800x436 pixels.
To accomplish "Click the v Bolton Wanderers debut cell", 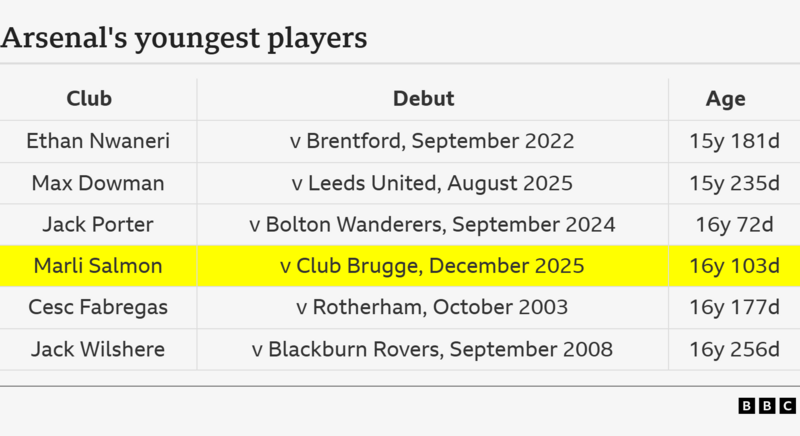I will 432,224.
